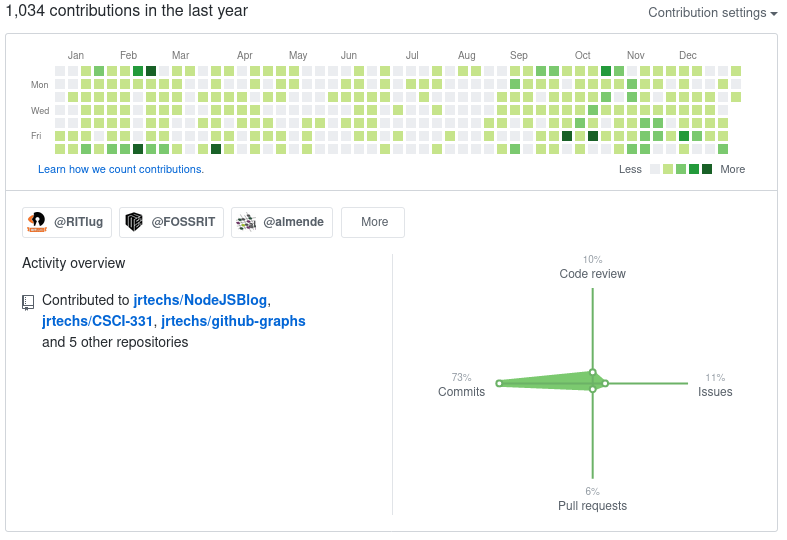Click the Pull requests point on chart
Image resolution: width=787 pixels, height=540 pixels.
pyautogui.click(x=593, y=388)
